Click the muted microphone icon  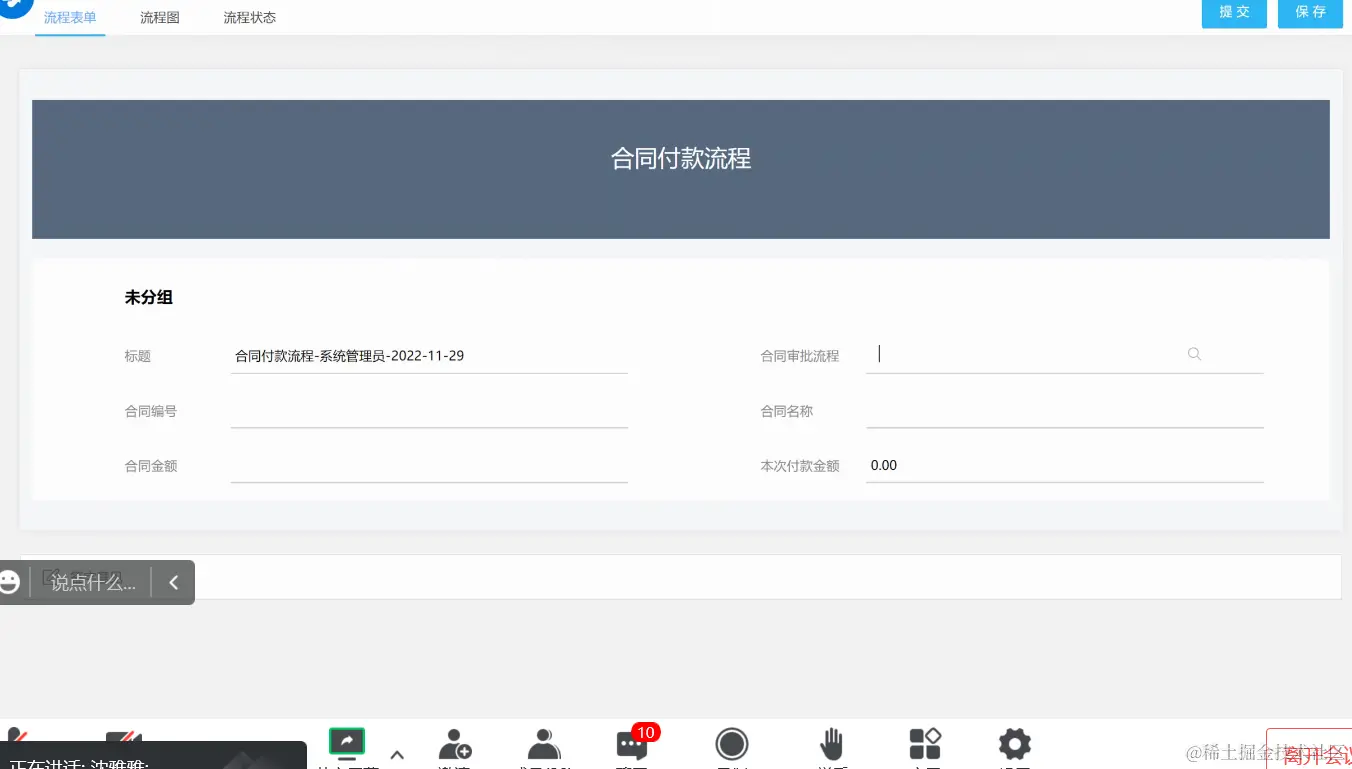16,738
